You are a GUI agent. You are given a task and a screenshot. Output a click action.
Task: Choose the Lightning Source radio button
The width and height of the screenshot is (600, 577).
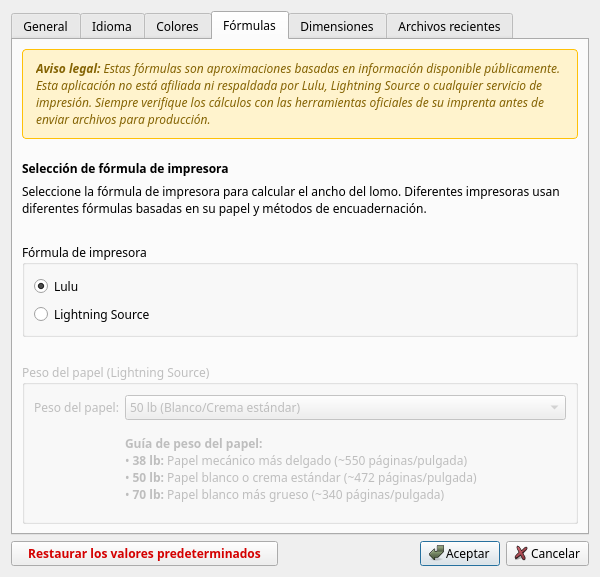coord(41,314)
